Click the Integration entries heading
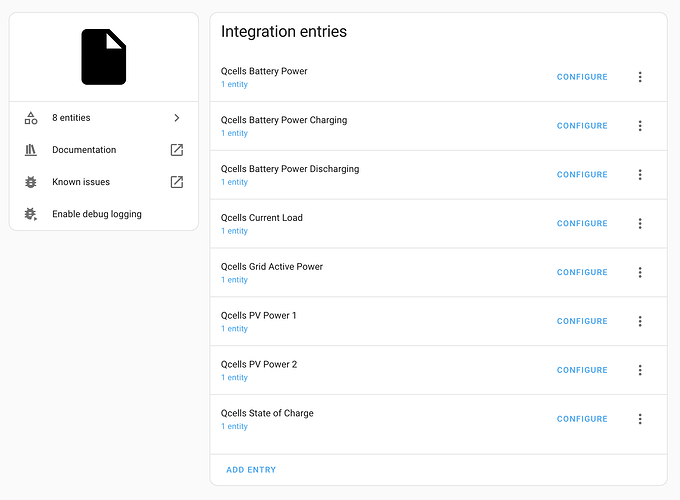Image resolution: width=680 pixels, height=500 pixels. pyautogui.click(x=284, y=32)
